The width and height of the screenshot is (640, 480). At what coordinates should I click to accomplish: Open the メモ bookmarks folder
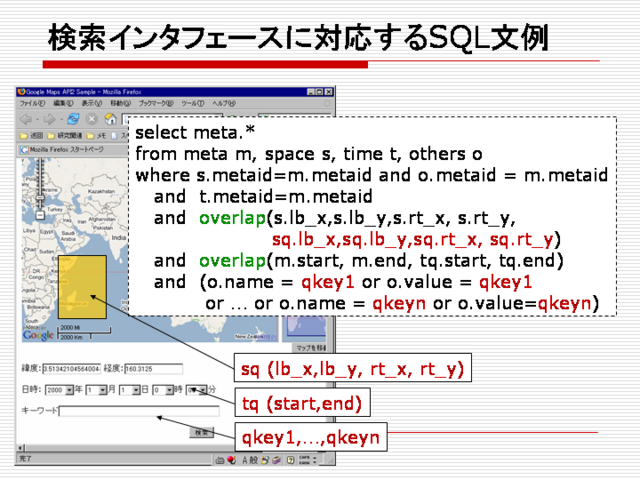point(96,136)
